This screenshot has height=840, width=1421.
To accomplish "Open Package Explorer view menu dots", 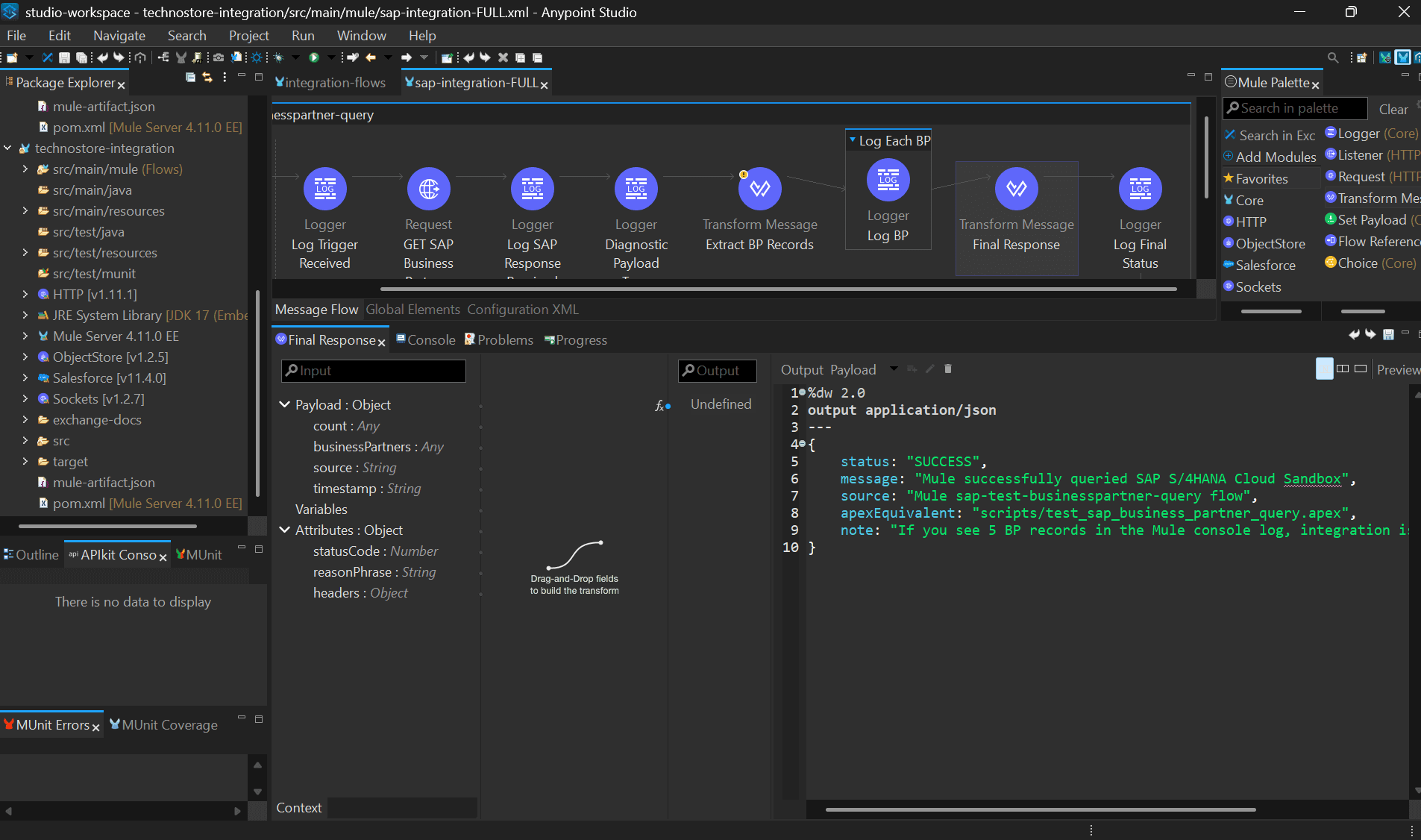I will point(225,77).
